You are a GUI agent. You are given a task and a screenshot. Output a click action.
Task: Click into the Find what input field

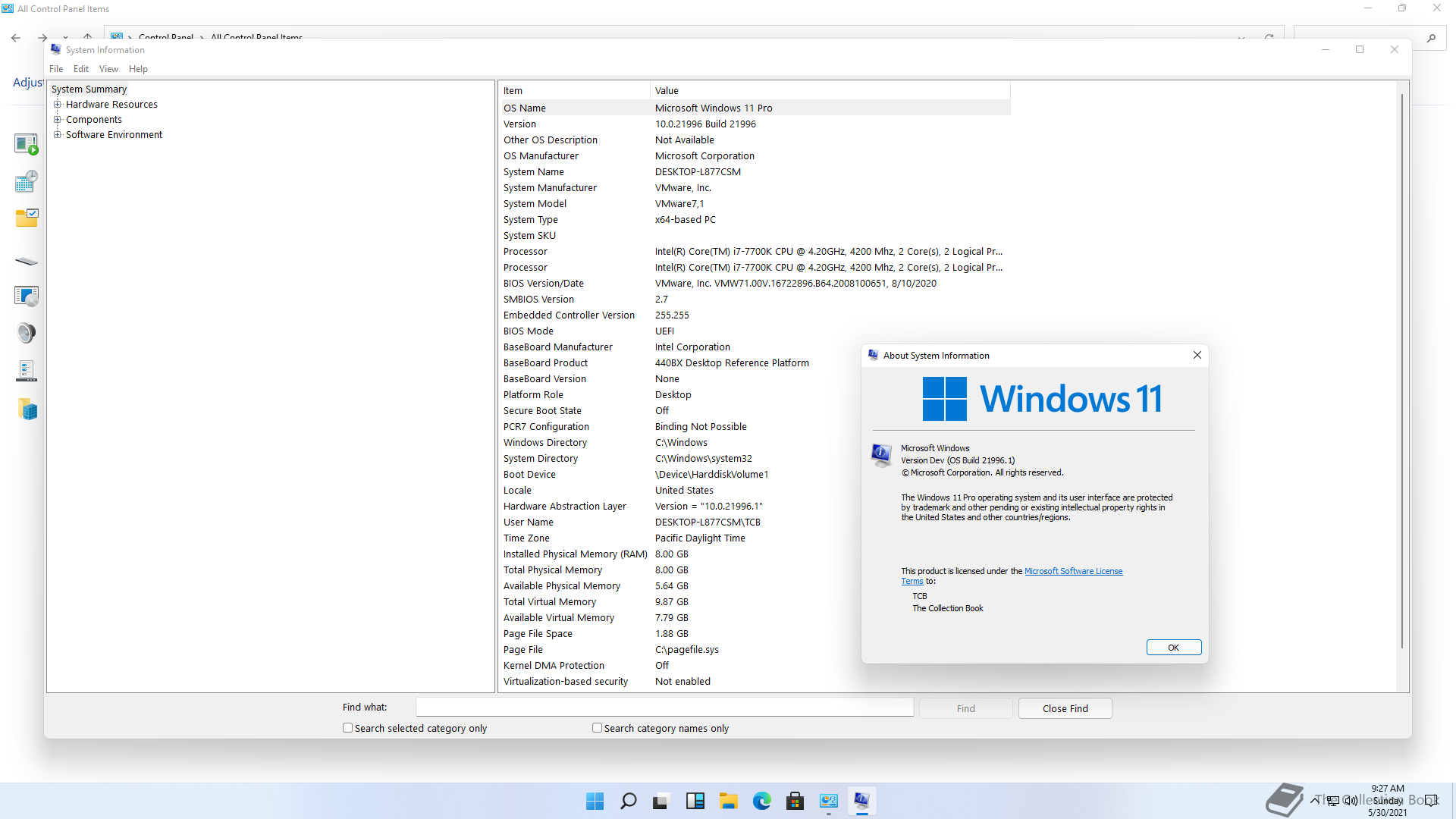(664, 707)
